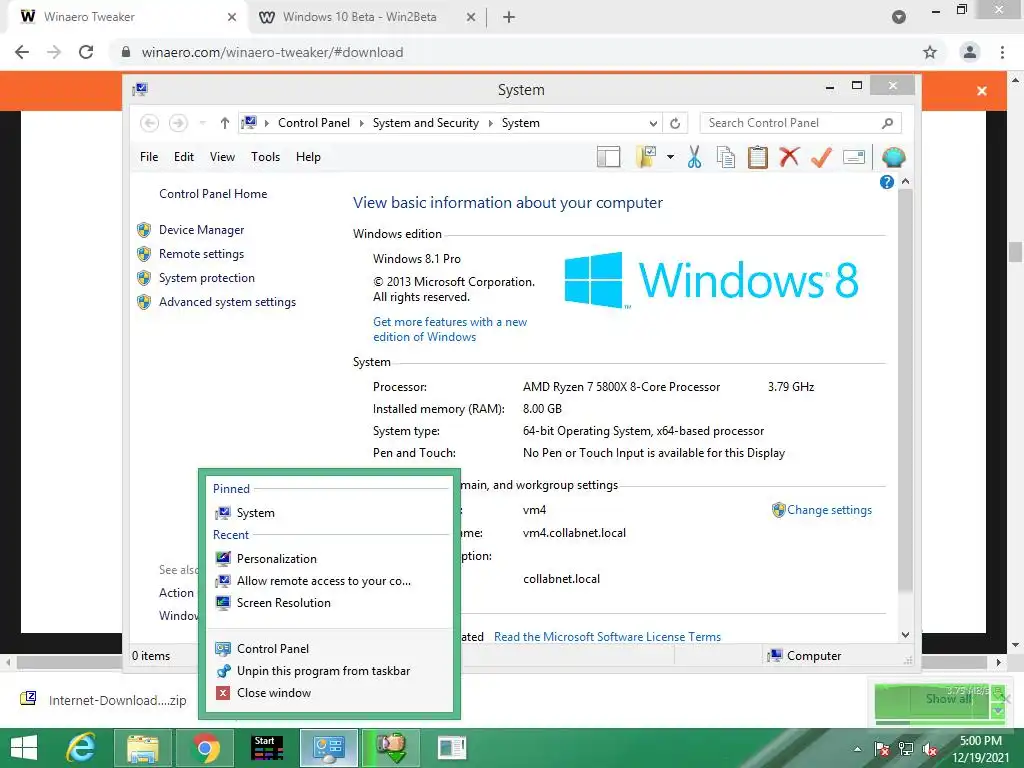Reload the Chrome page
This screenshot has height=768, width=1024.
pyautogui.click(x=86, y=52)
